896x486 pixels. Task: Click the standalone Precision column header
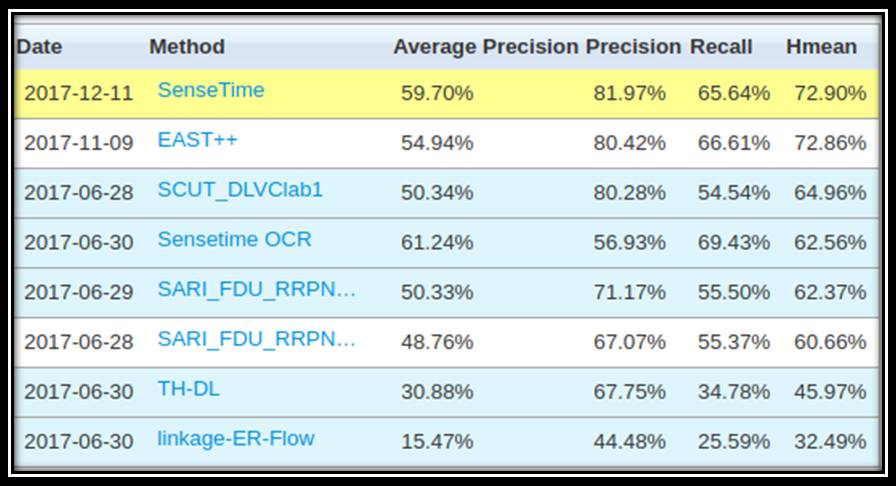633,46
